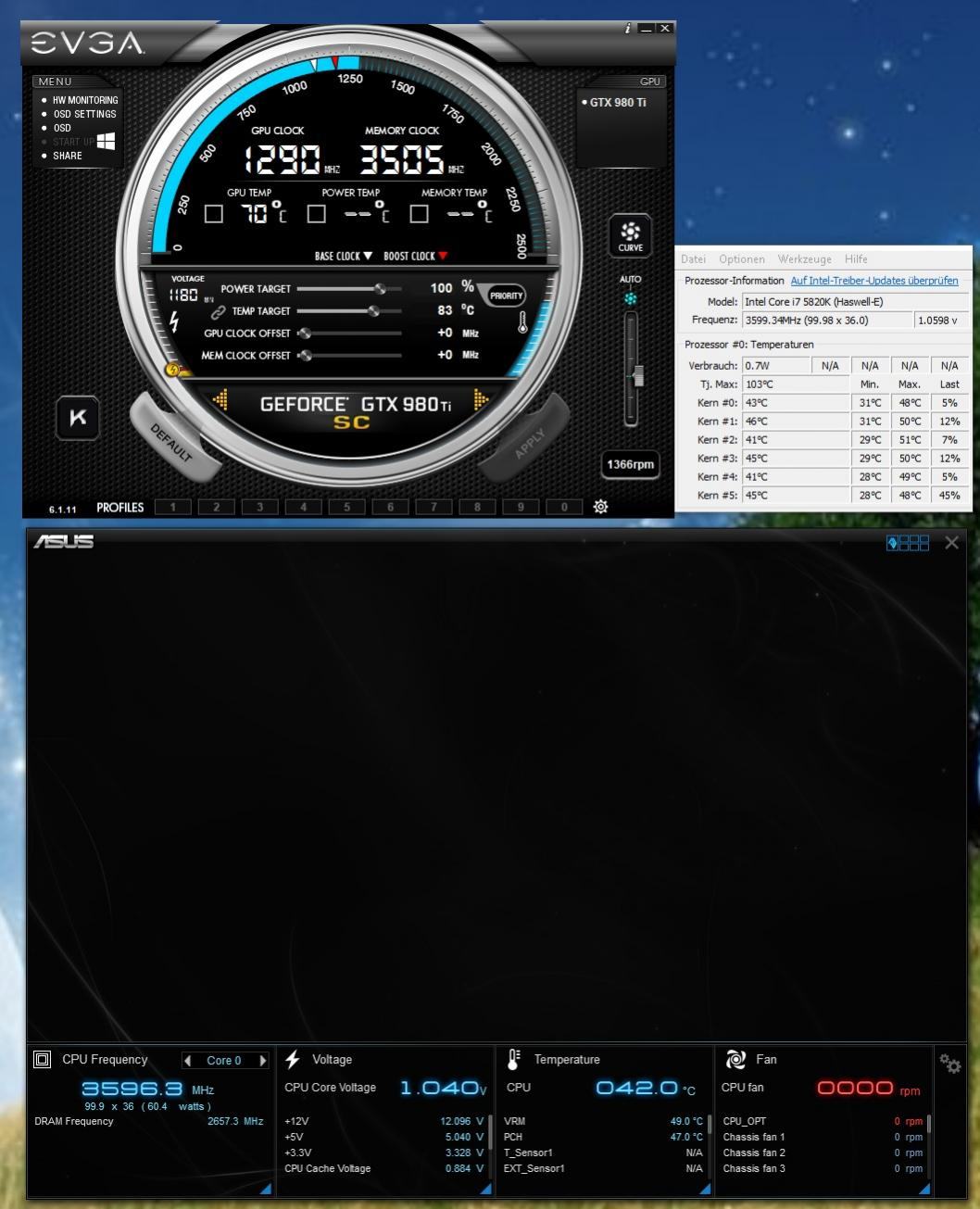
Task: Click the voltage lightning bolt icon
Action: [x=174, y=321]
